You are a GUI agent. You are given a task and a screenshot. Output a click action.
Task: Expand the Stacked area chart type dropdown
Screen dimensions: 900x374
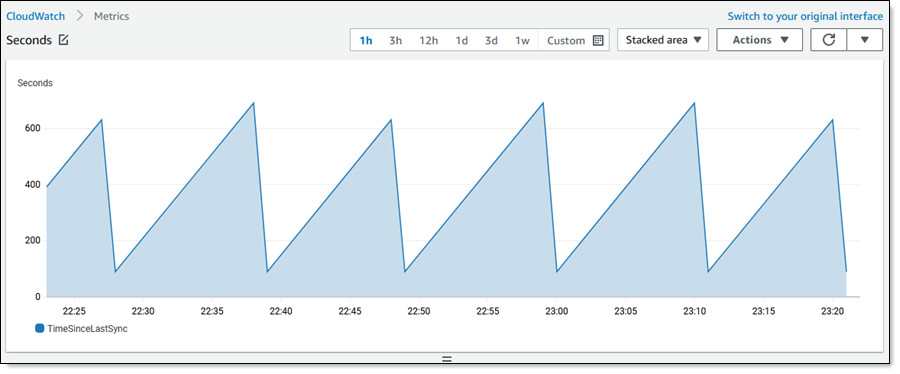click(x=664, y=40)
